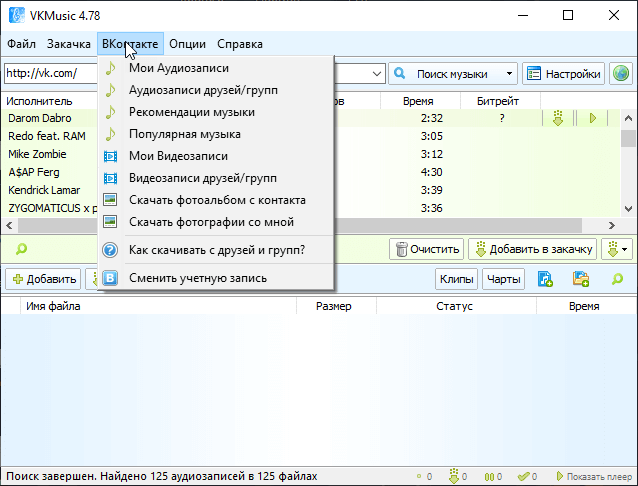Open the Опции menu

pos(187,44)
